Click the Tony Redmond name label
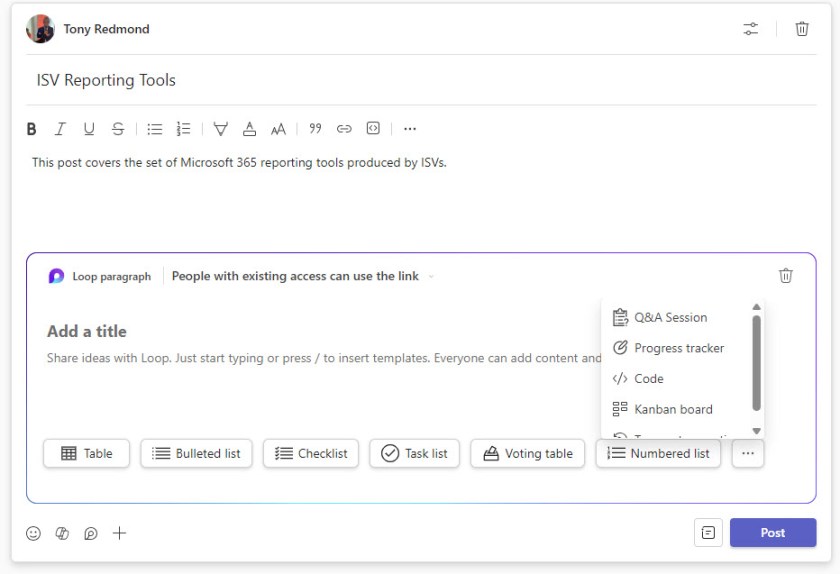This screenshot has width=840, height=574. coord(107,29)
